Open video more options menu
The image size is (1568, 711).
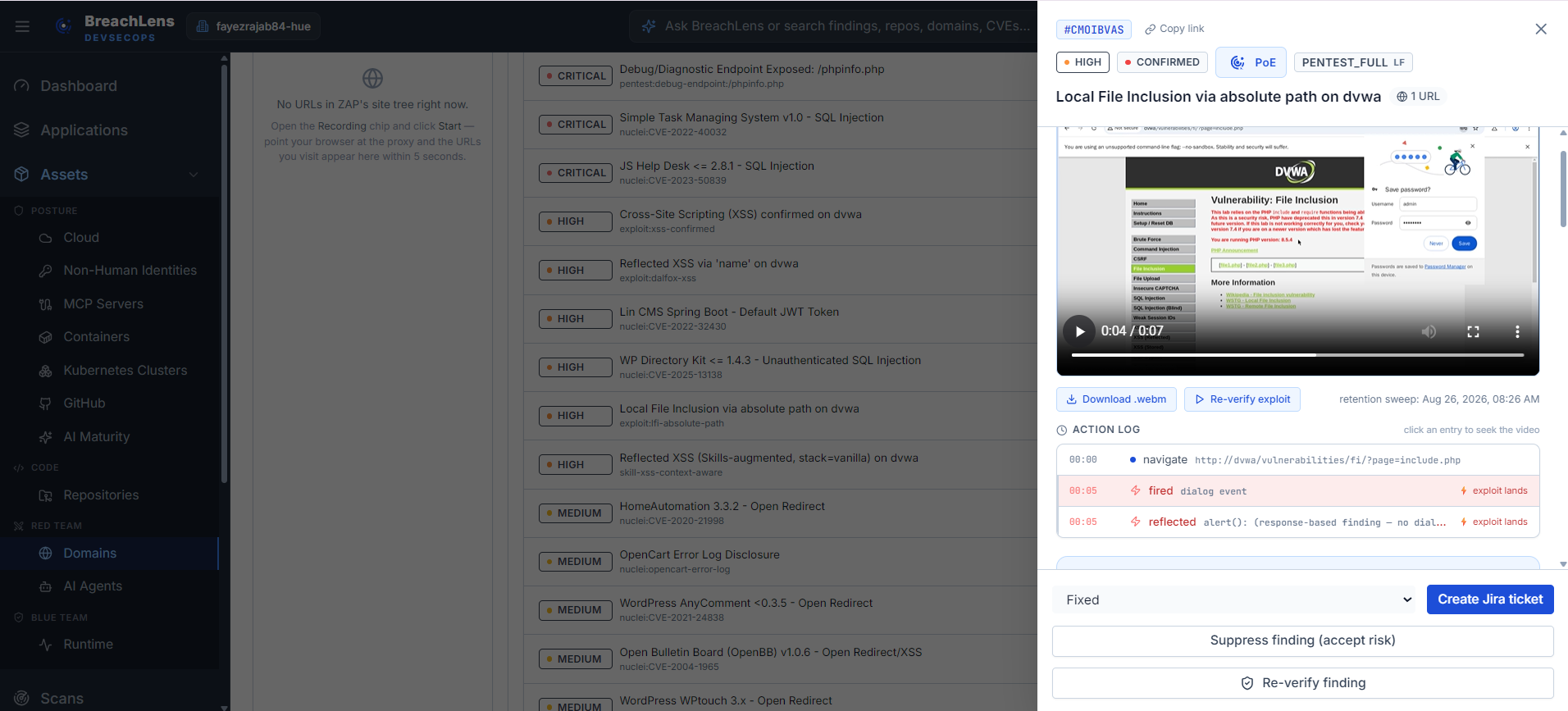pos(1517,331)
